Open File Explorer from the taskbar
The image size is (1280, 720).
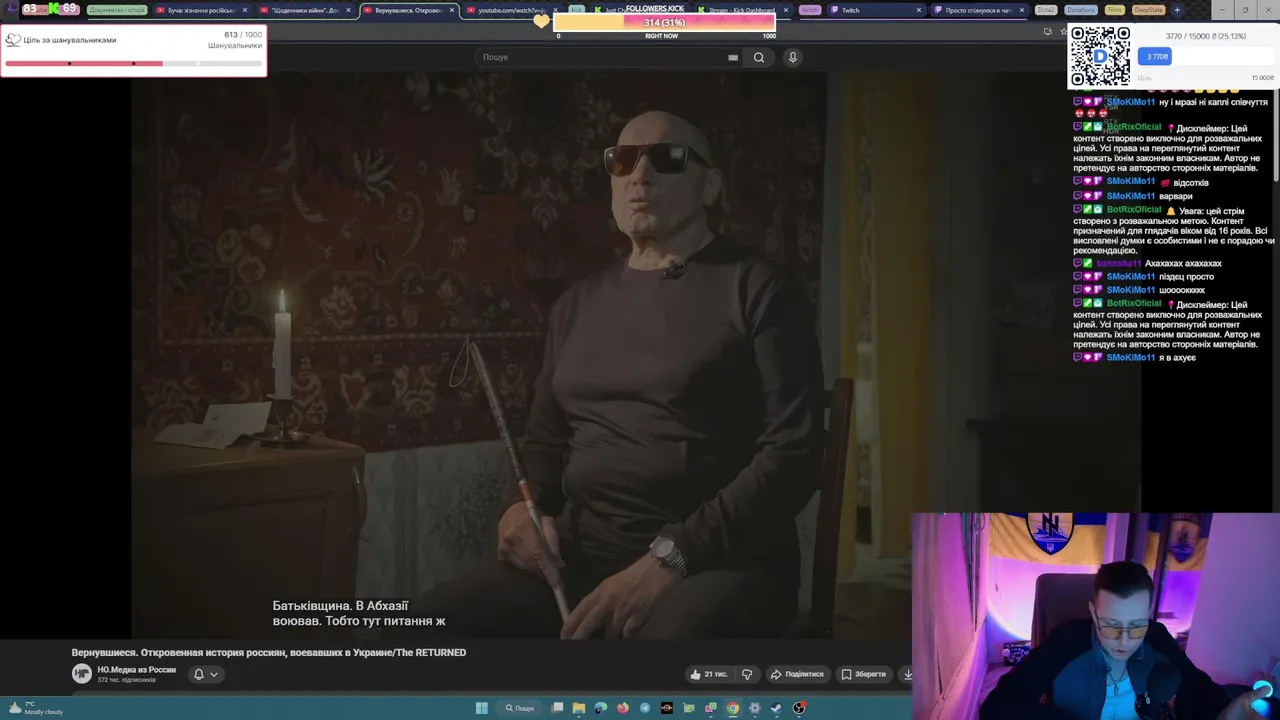(x=579, y=708)
